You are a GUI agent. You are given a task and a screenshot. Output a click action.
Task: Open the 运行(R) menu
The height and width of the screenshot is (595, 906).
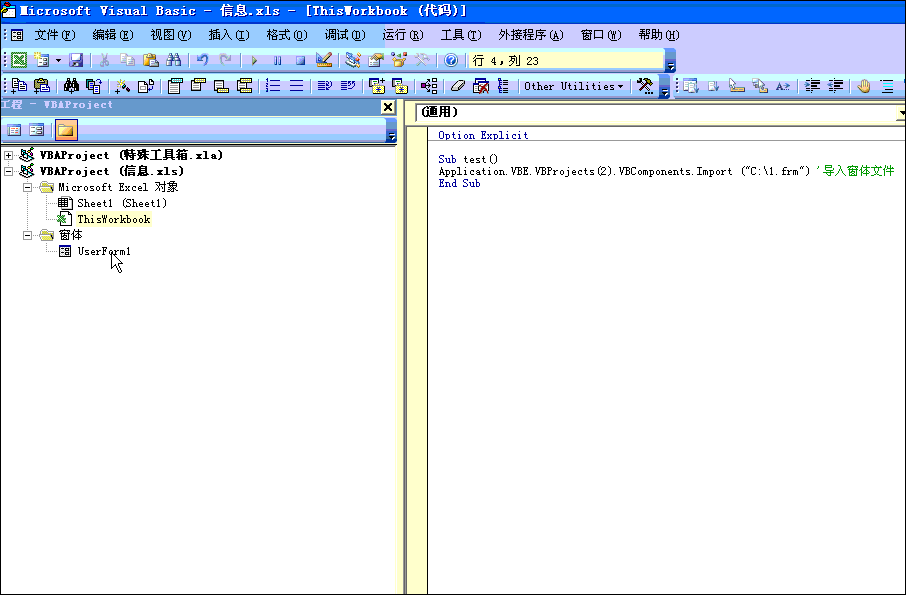403,35
